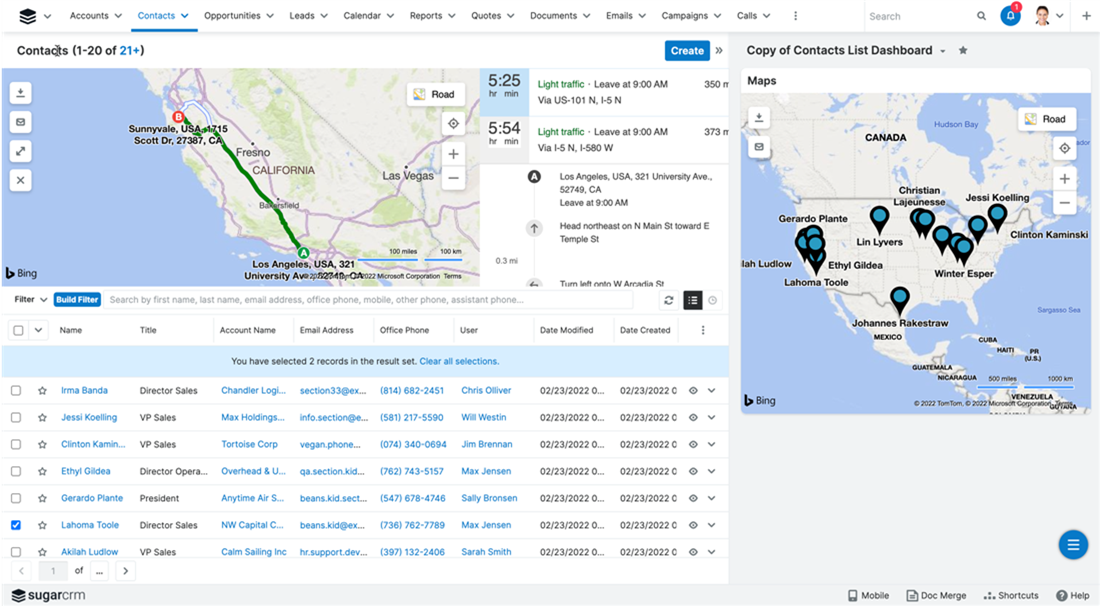Check the Irma Banda row checkbox
Screen dimensions: 1100x606
click(16, 390)
